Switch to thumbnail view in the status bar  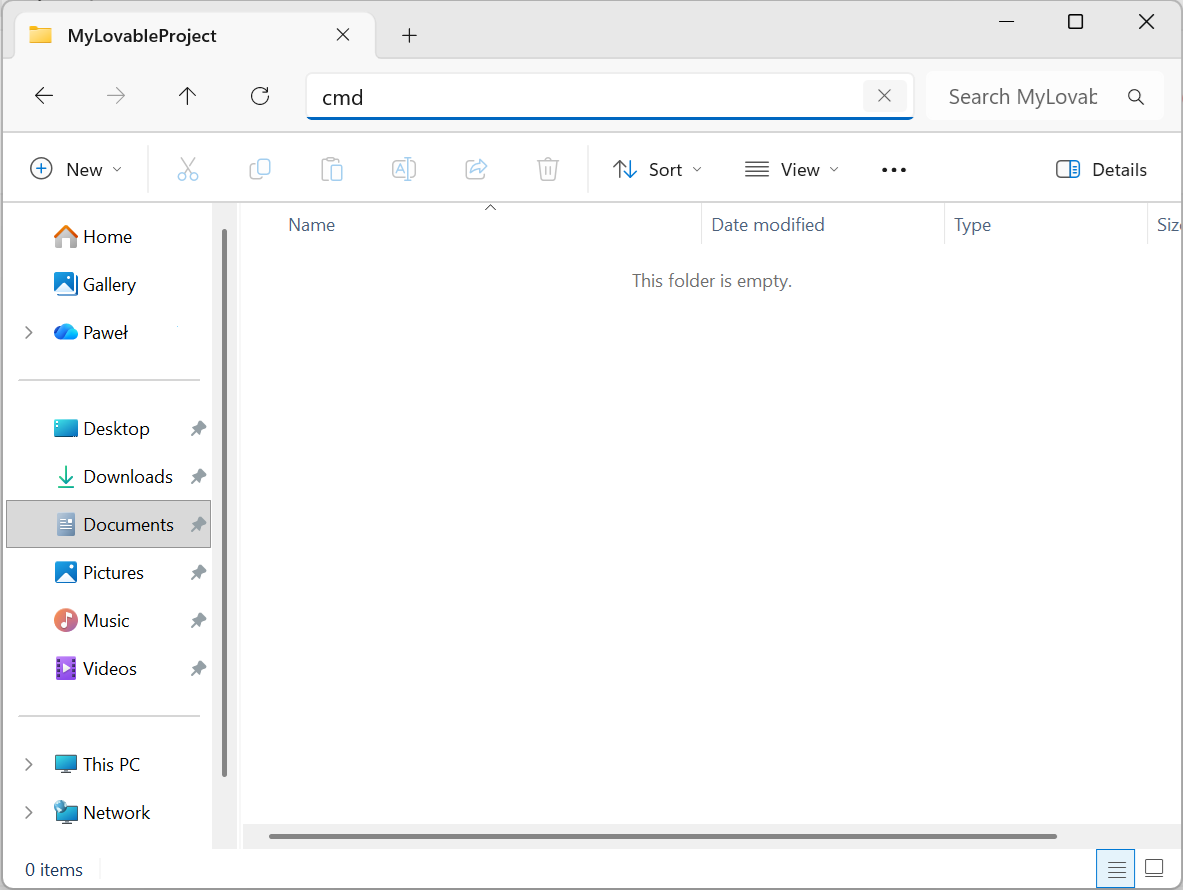pyautogui.click(x=1153, y=869)
